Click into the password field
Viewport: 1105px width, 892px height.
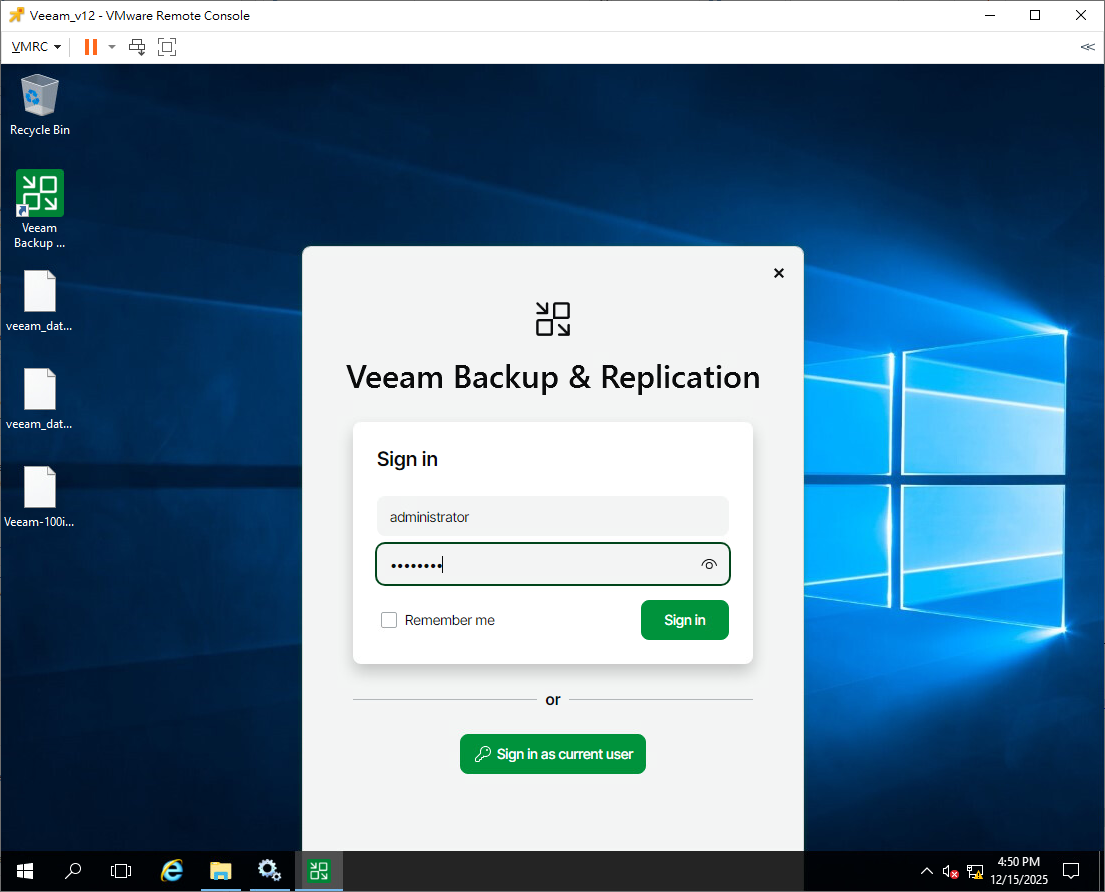pos(552,564)
